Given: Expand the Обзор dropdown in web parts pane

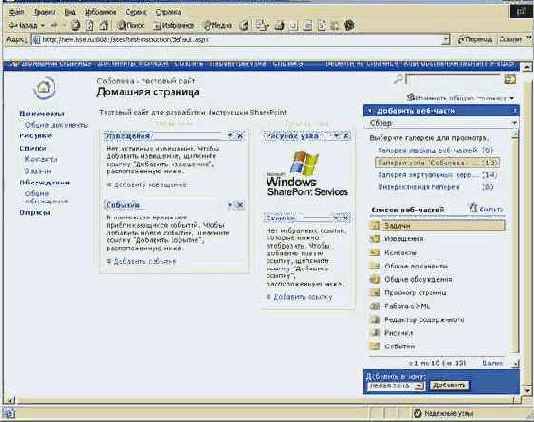Looking at the screenshot, I should [x=514, y=123].
